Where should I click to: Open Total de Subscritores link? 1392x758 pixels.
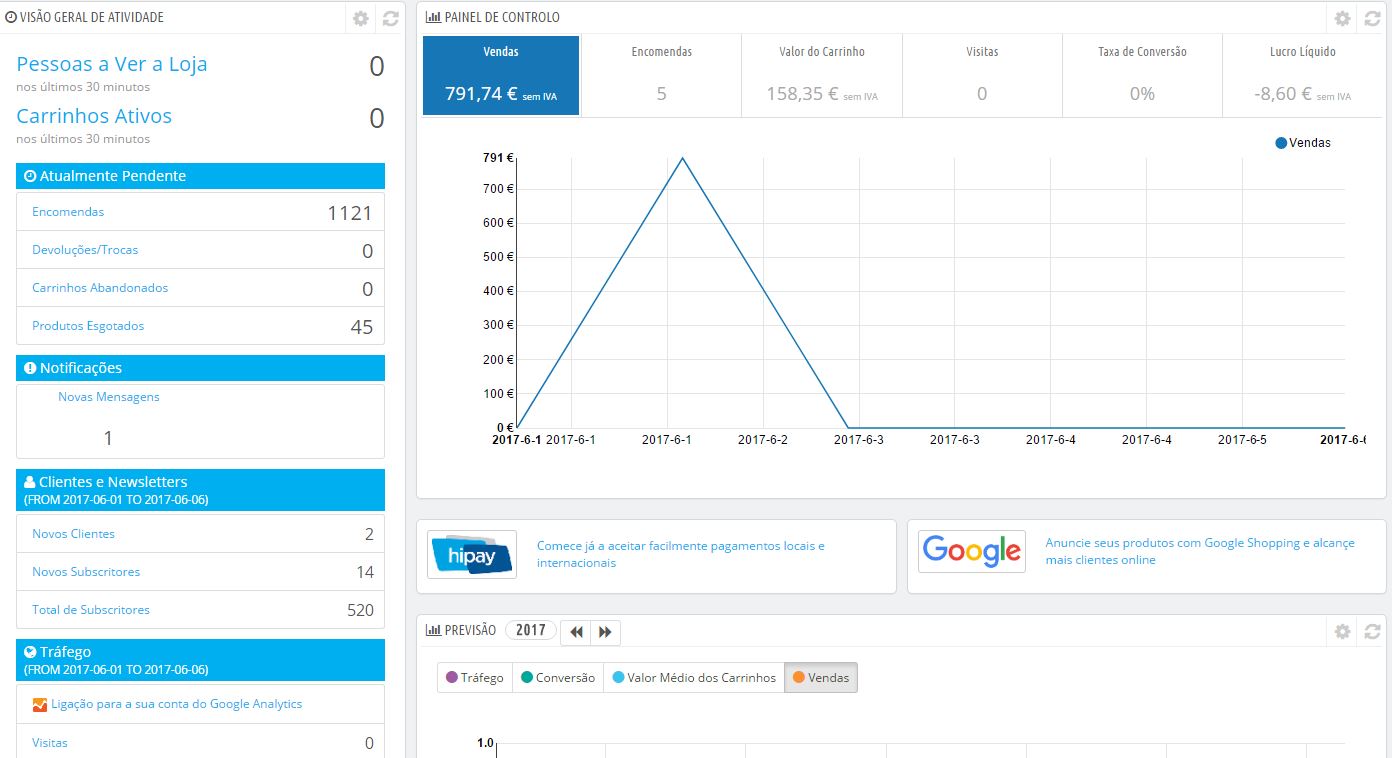click(91, 610)
